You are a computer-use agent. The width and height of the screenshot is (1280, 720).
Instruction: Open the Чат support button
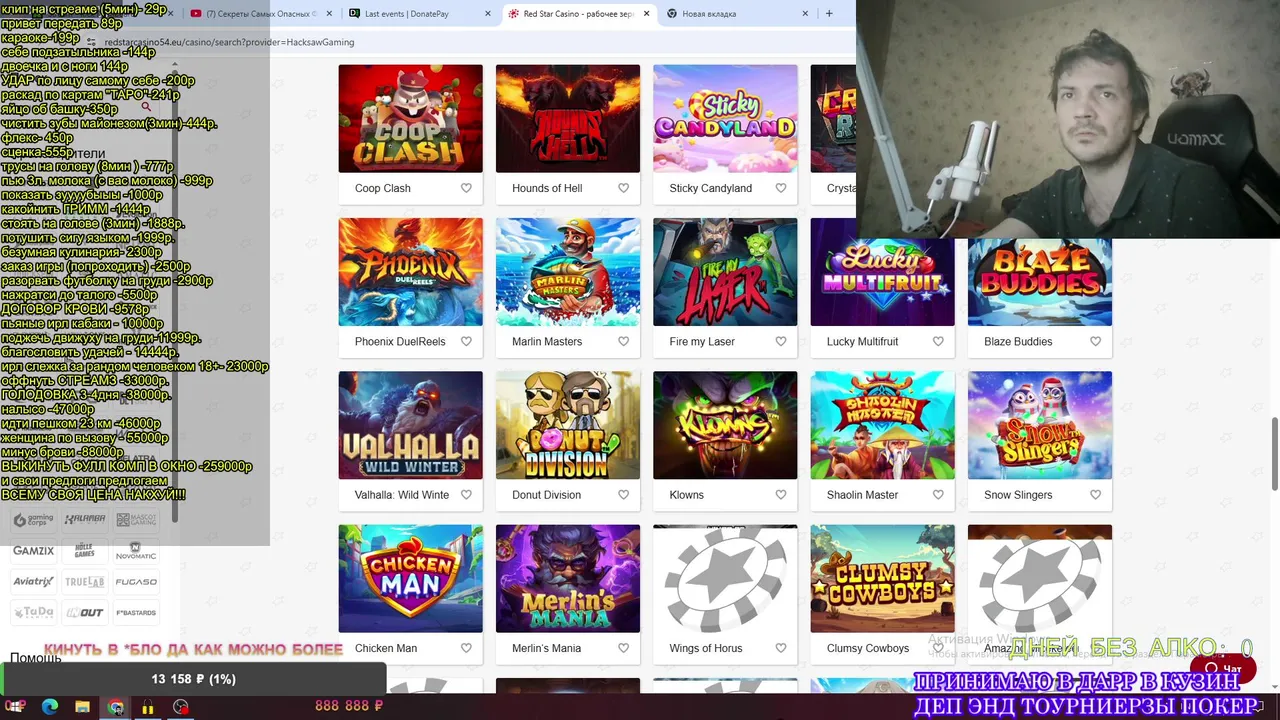pyautogui.click(x=1223, y=668)
